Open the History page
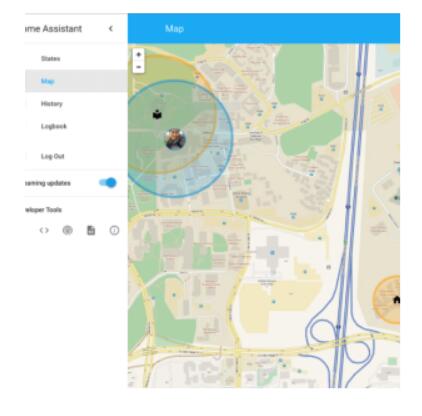The image size is (422, 416). [76, 104]
